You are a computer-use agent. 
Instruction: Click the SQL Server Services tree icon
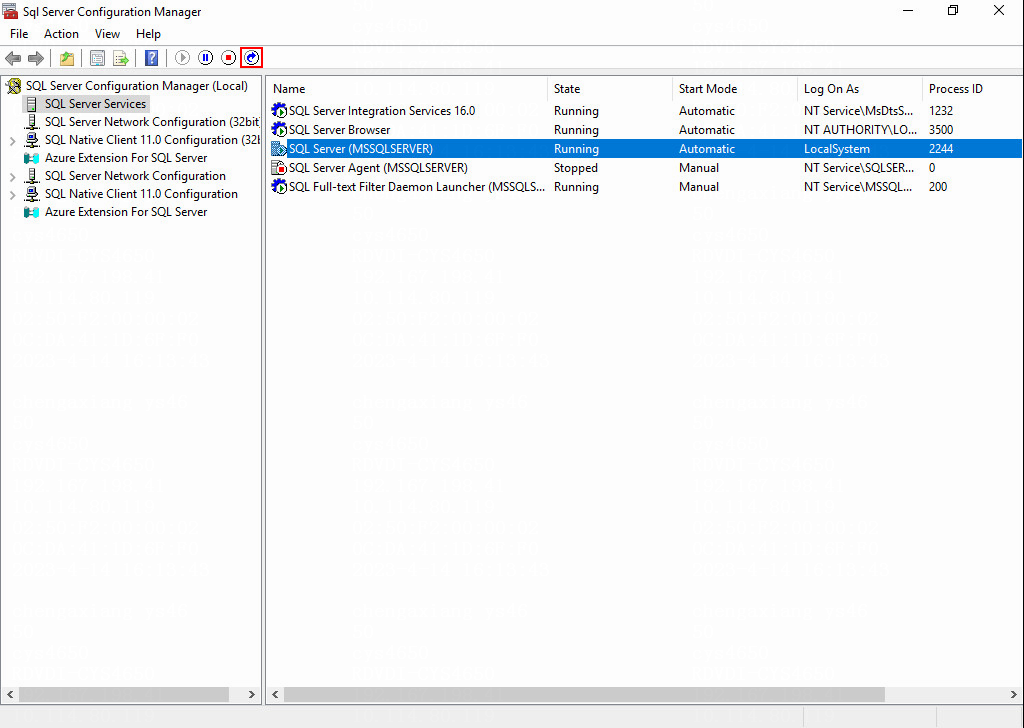(x=32, y=104)
